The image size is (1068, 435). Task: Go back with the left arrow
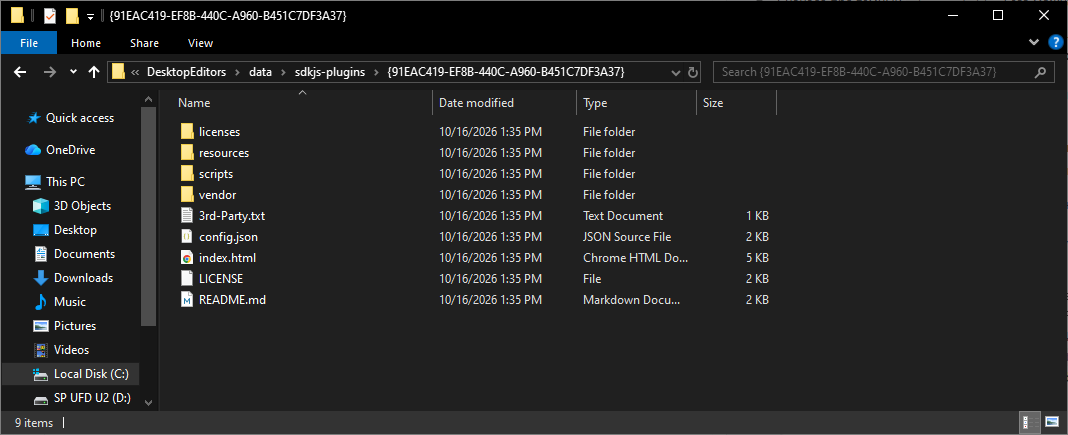[x=20, y=72]
